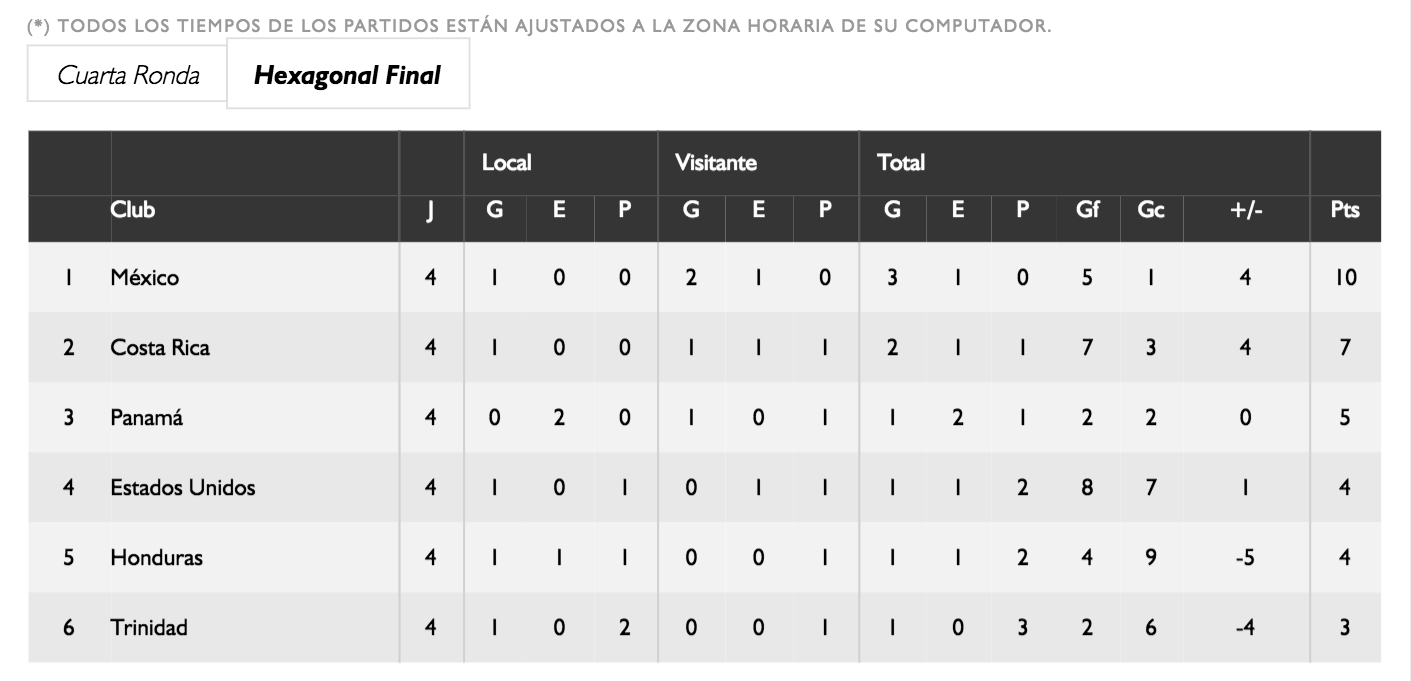Click the time zone notice text
The image size is (1411, 681).
point(540,25)
